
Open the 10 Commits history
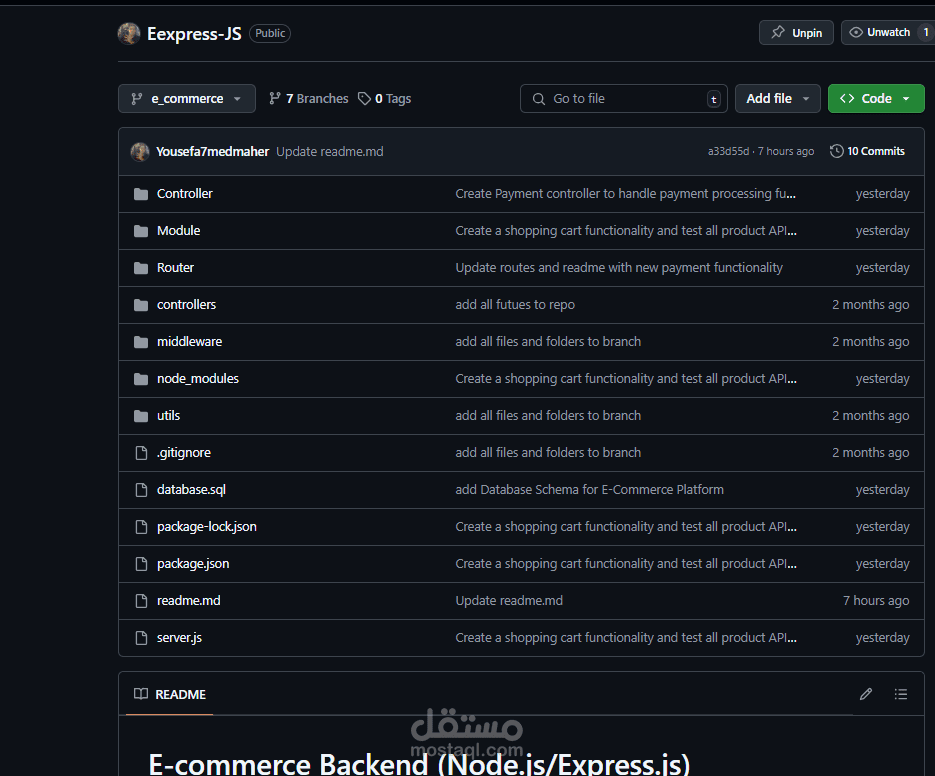pyautogui.click(x=868, y=152)
